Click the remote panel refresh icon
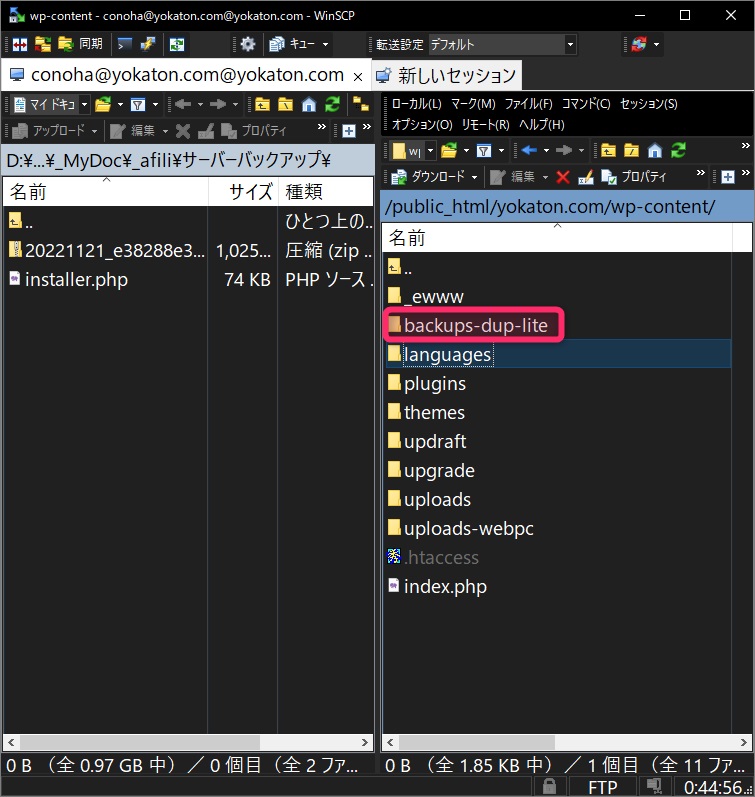This screenshot has height=797, width=755. [679, 150]
